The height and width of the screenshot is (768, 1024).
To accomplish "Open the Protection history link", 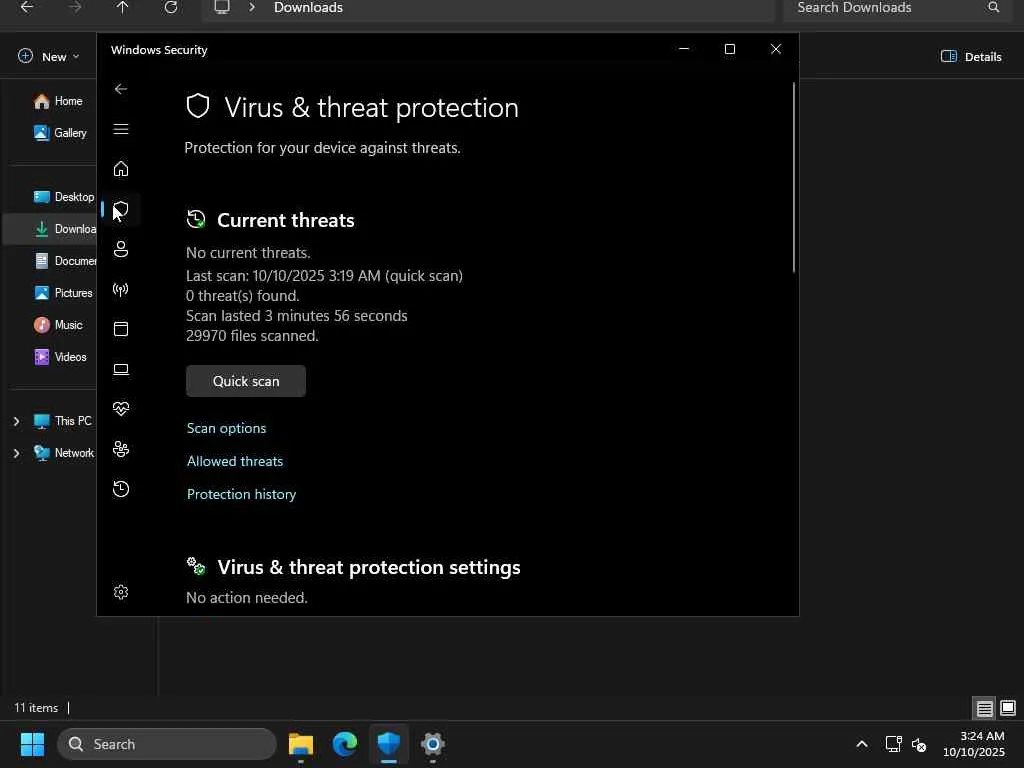I will tap(241, 494).
